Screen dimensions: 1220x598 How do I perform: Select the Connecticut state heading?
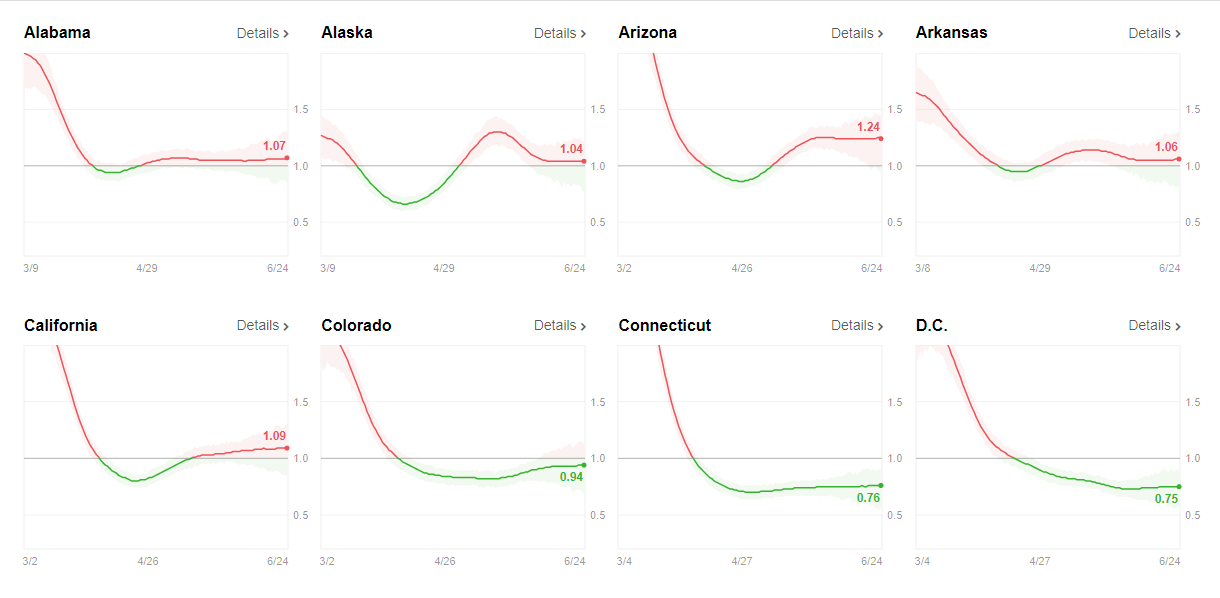(665, 325)
